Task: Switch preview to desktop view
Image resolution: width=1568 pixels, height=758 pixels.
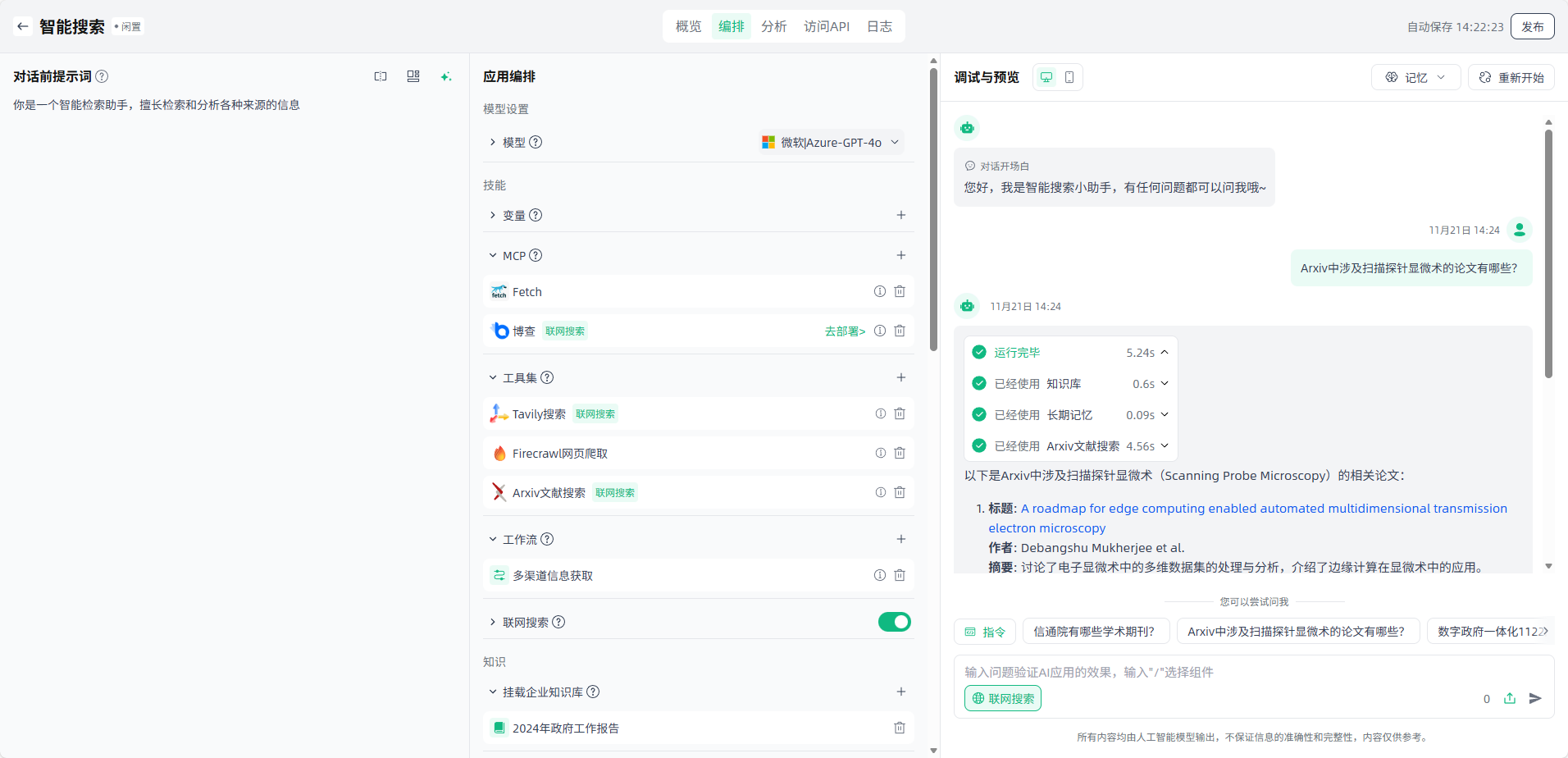Action: pyautogui.click(x=1046, y=77)
